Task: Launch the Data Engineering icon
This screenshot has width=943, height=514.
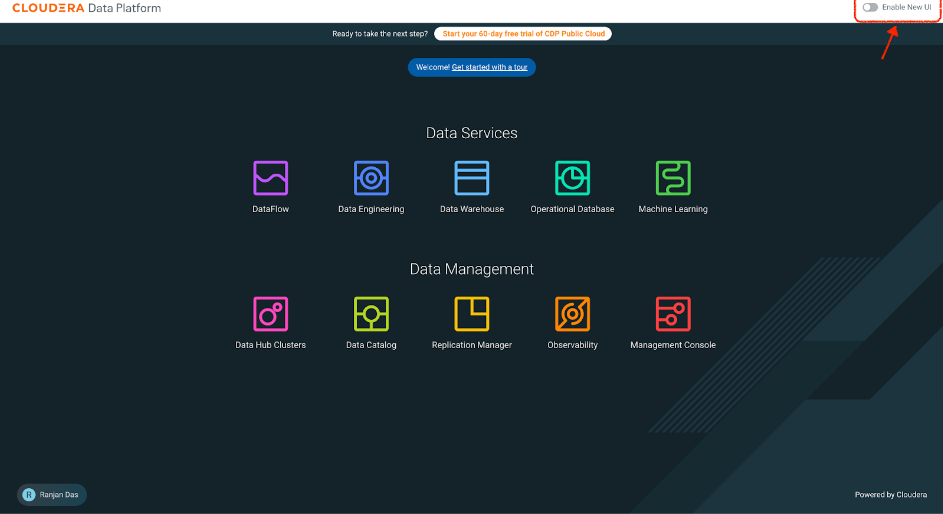Action: pyautogui.click(x=371, y=178)
